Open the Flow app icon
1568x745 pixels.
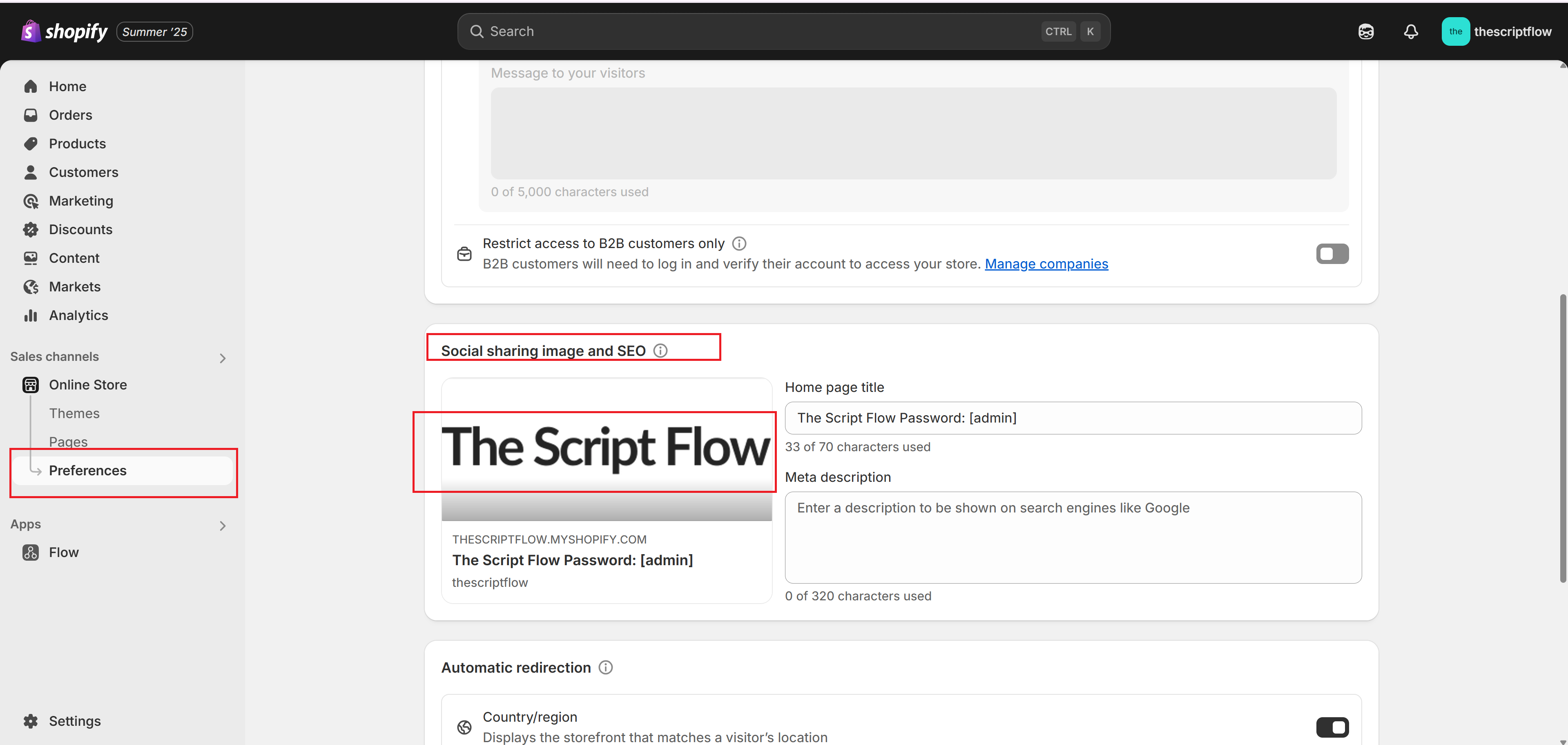pyautogui.click(x=31, y=553)
